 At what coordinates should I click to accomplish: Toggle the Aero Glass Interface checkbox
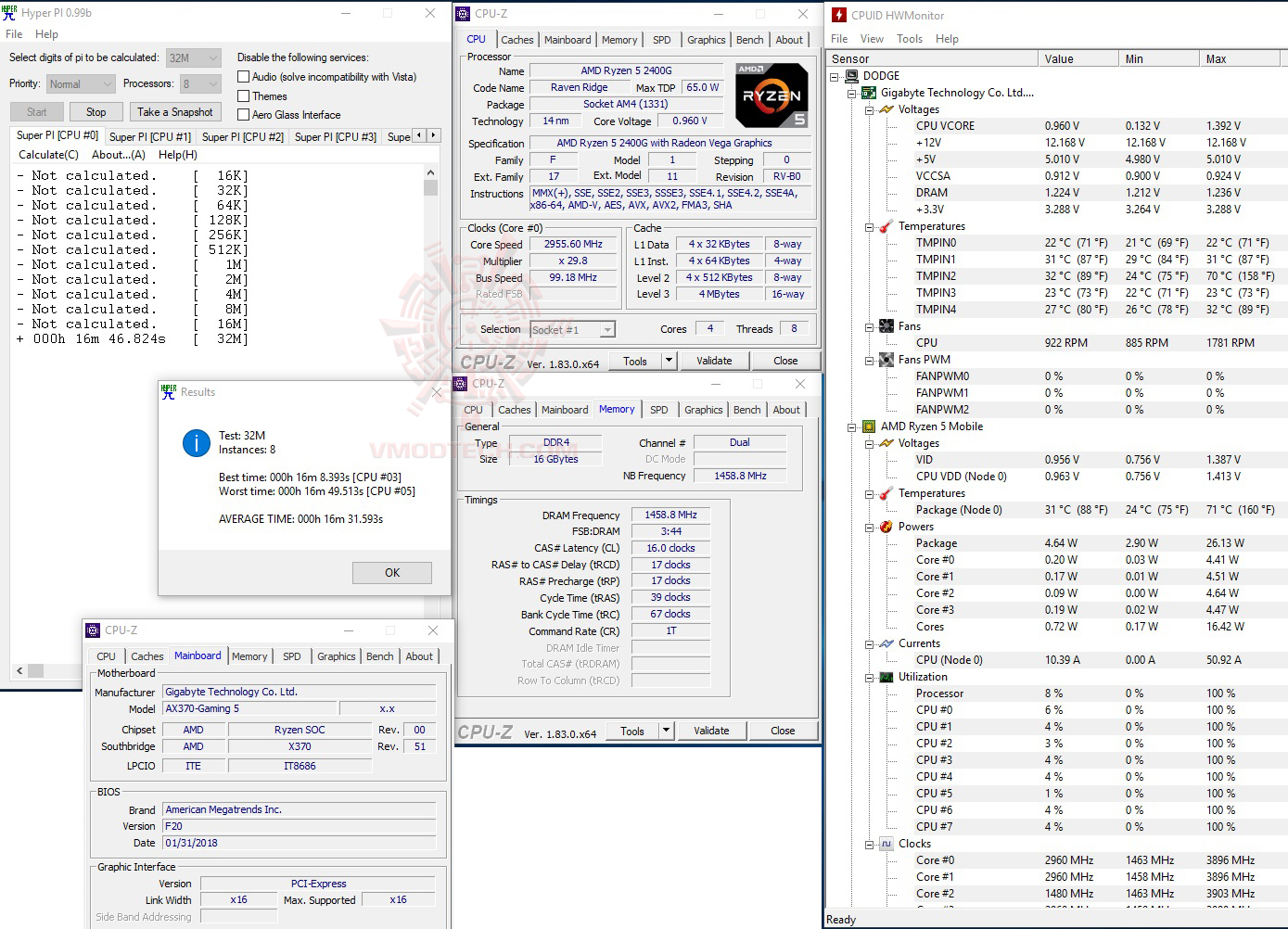[244, 114]
